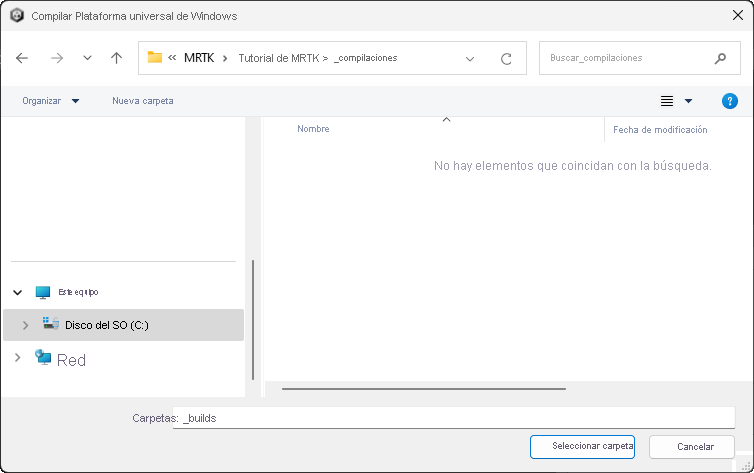Screen dimensions: 754x473
Task: Close the Compilar Plataforma universal dialog
Action: tap(738, 15)
